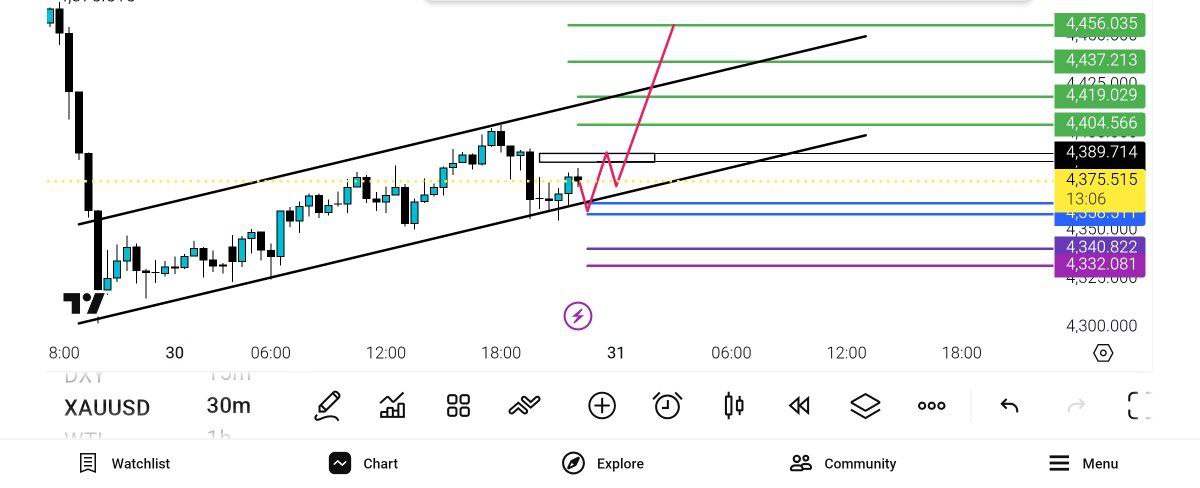This screenshot has width=1200, height=488.
Task: Click the purple lightning bolt icon
Action: (x=578, y=316)
